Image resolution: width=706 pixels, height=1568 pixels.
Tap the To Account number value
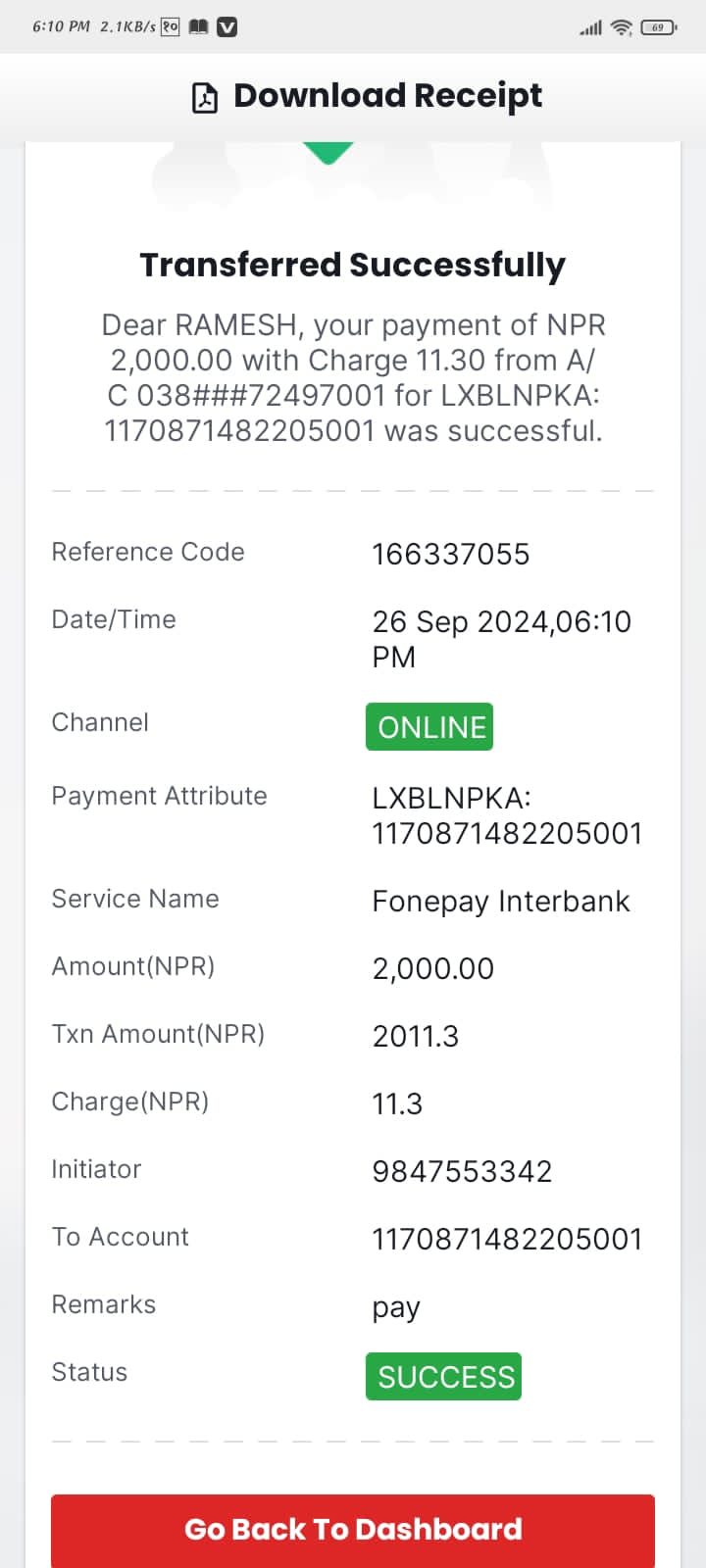click(x=507, y=1239)
